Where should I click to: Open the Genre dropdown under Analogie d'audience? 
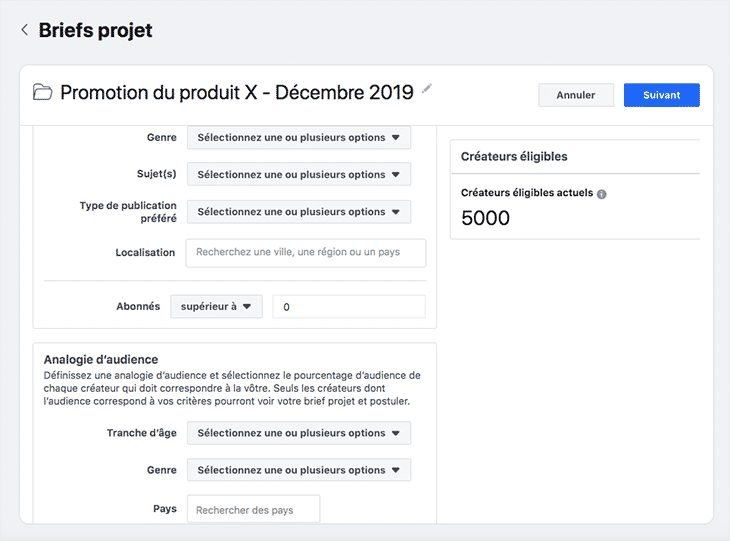pyautogui.click(x=298, y=470)
